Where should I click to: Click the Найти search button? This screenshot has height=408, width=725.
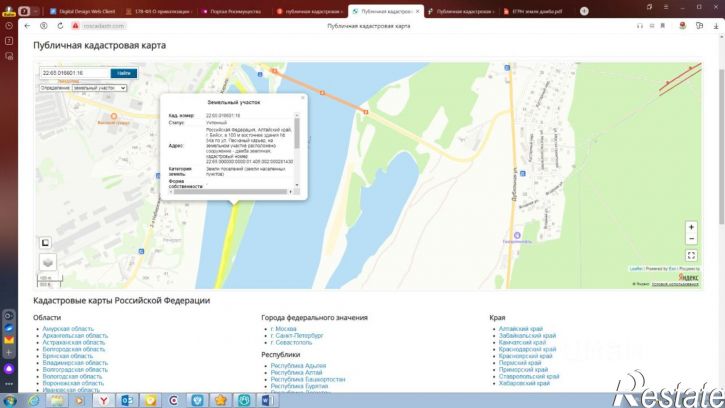[124, 73]
